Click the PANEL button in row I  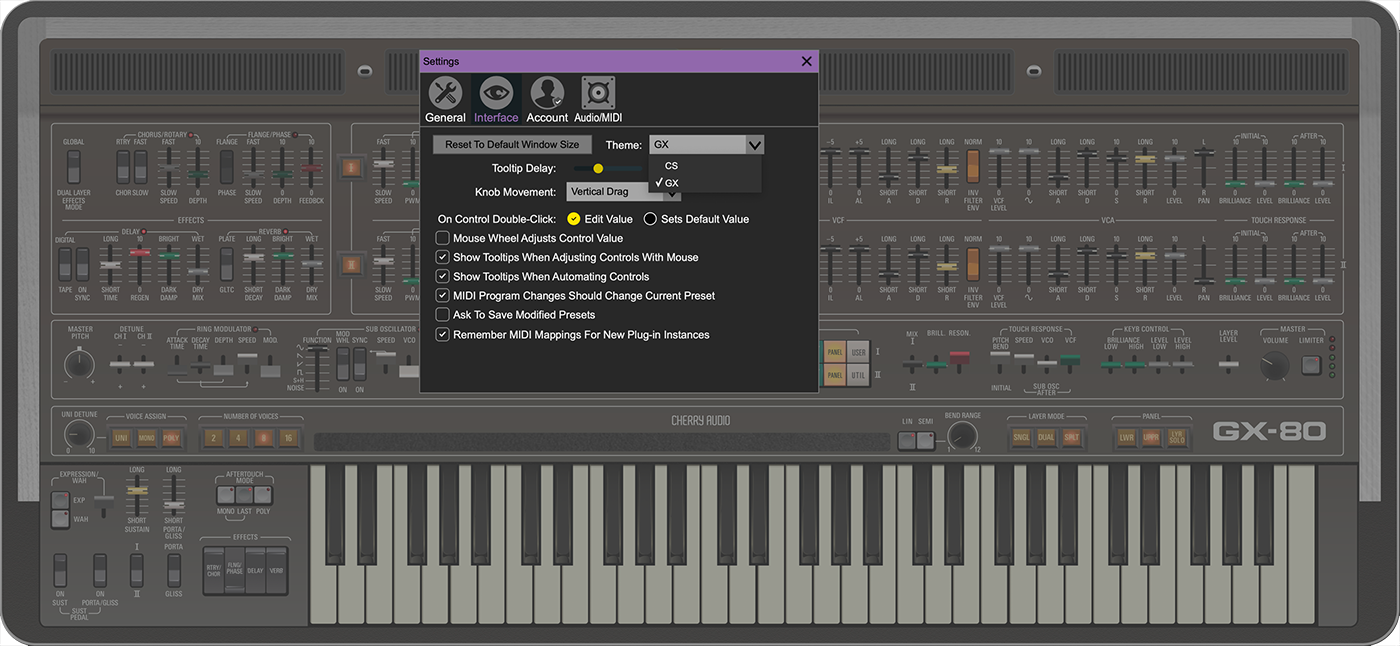tap(835, 352)
